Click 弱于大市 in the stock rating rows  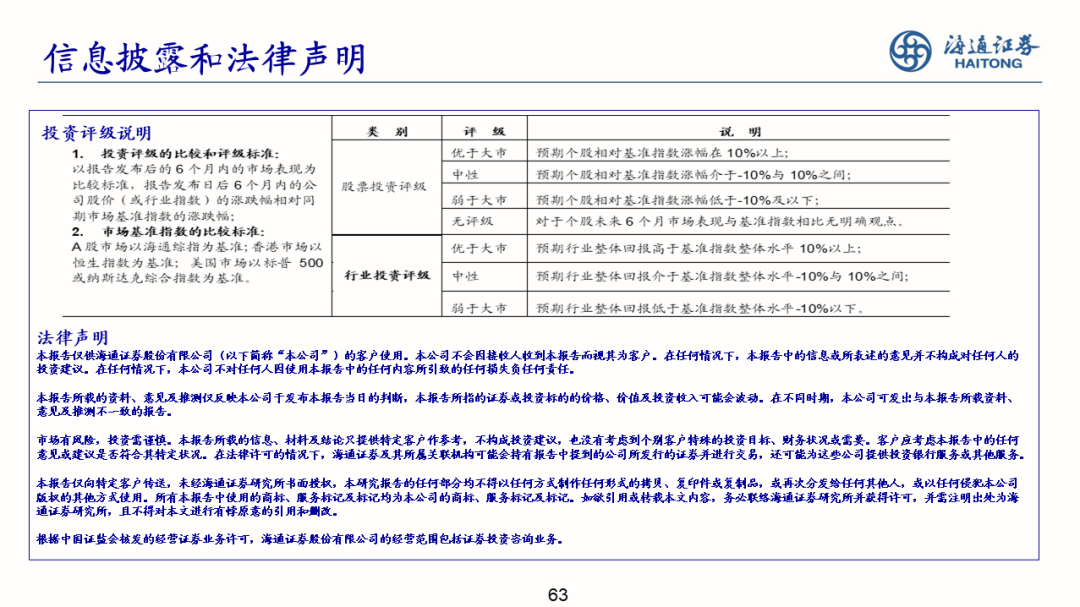(x=479, y=200)
